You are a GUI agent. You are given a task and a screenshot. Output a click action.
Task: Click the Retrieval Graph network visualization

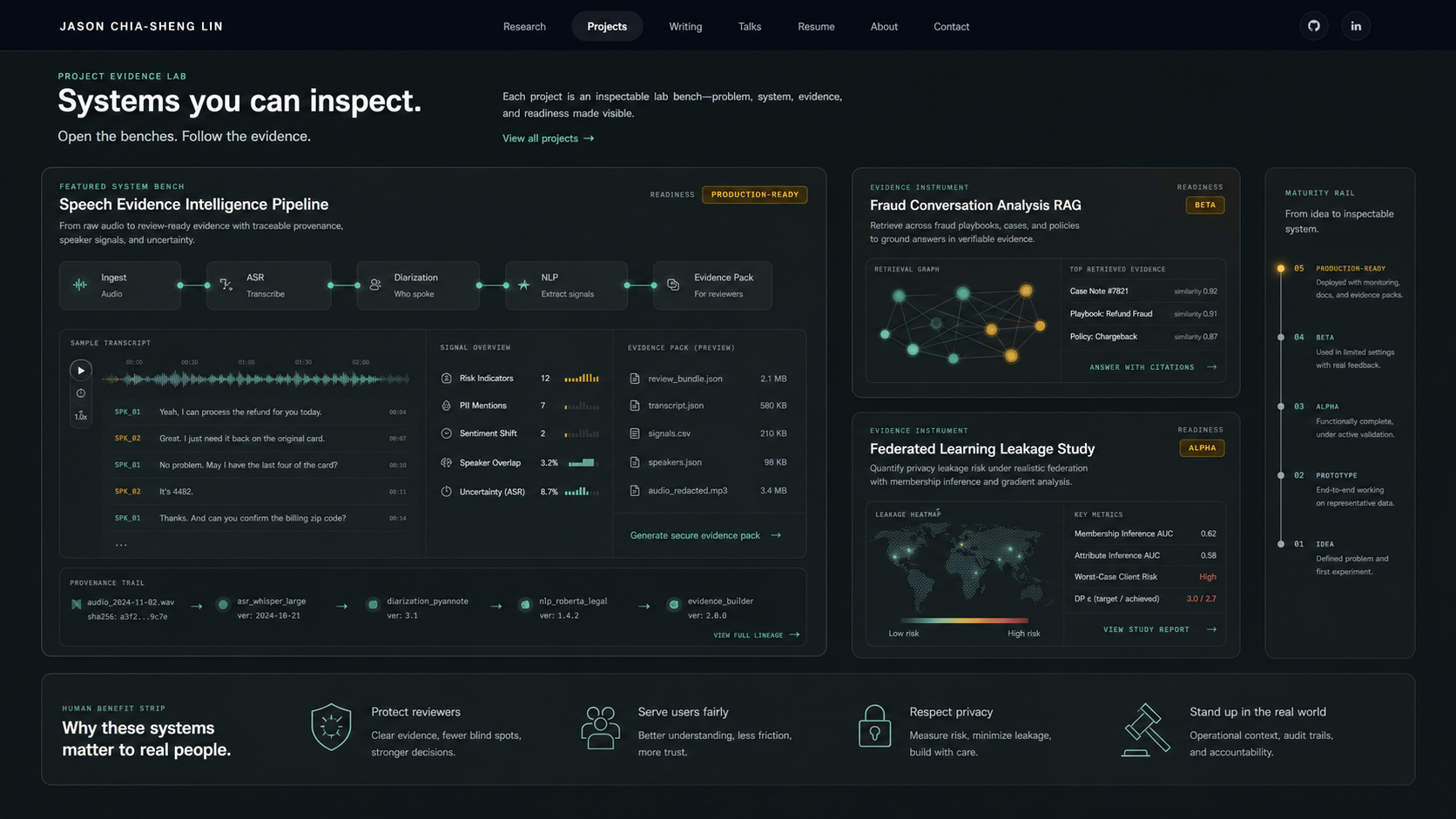[962, 323]
